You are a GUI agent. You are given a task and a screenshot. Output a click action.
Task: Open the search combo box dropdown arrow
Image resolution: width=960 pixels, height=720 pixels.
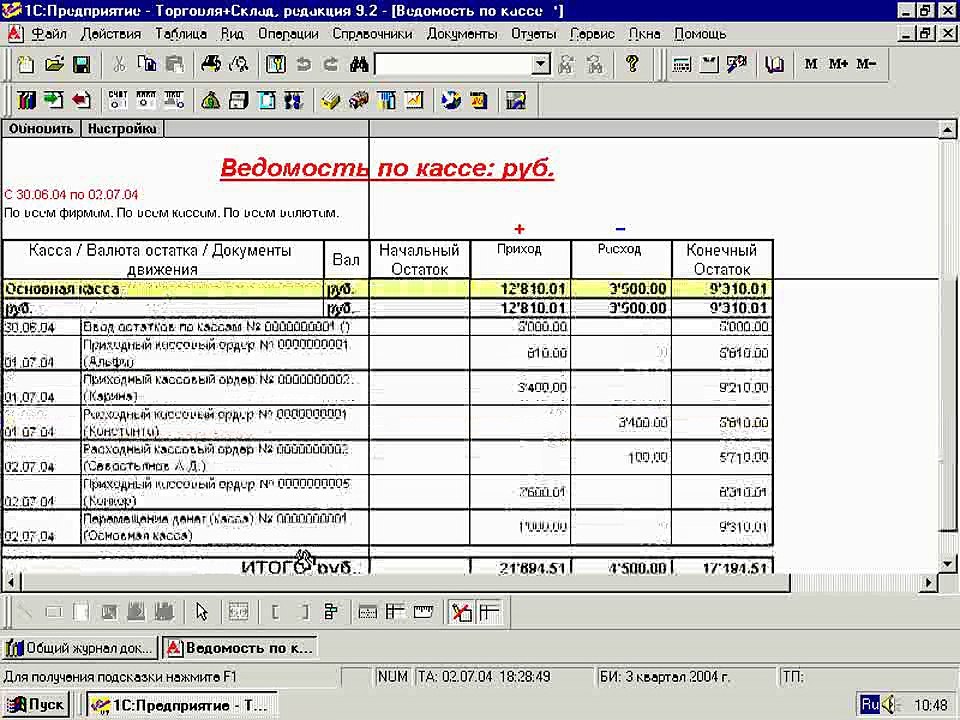pyautogui.click(x=541, y=64)
